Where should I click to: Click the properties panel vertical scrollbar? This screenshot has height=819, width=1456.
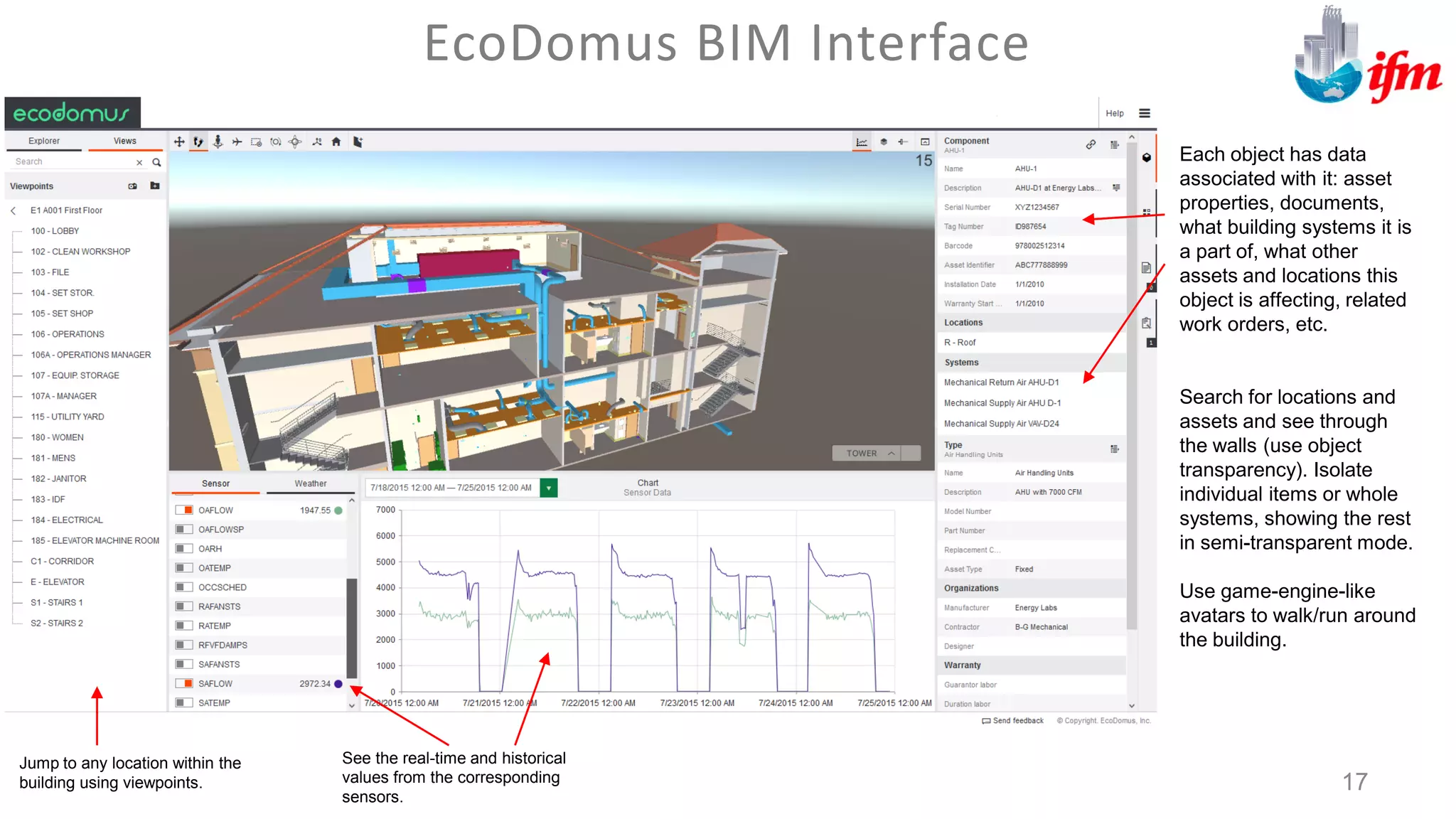coord(1132,387)
